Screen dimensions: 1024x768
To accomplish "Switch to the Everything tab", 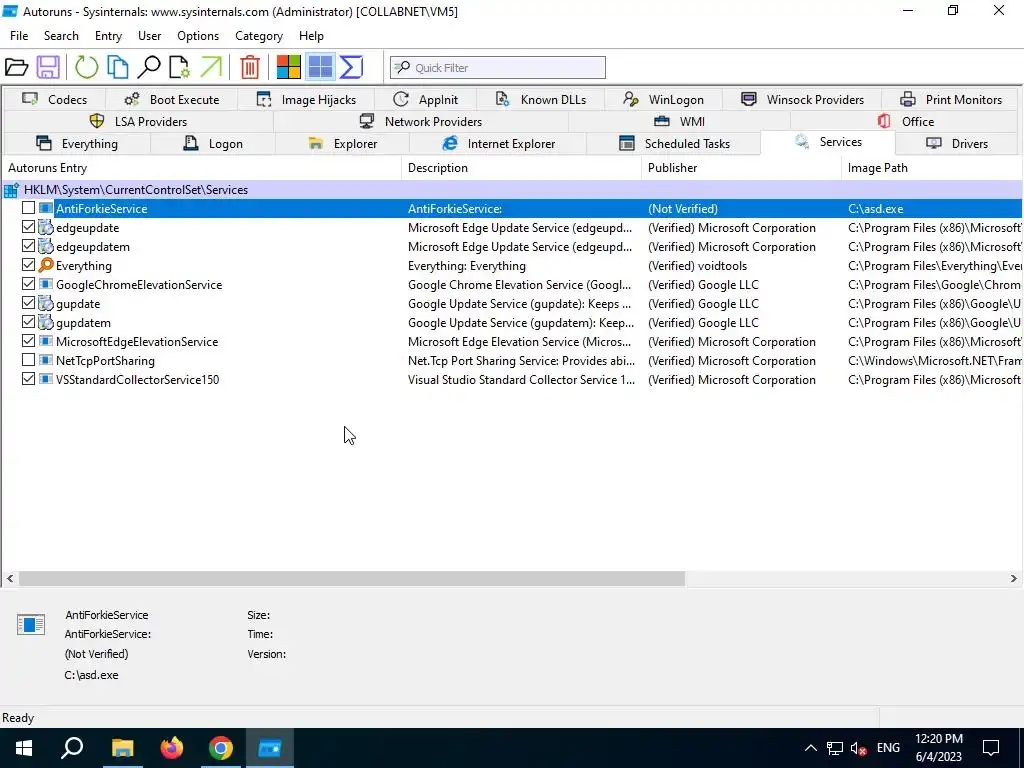I will coord(77,144).
